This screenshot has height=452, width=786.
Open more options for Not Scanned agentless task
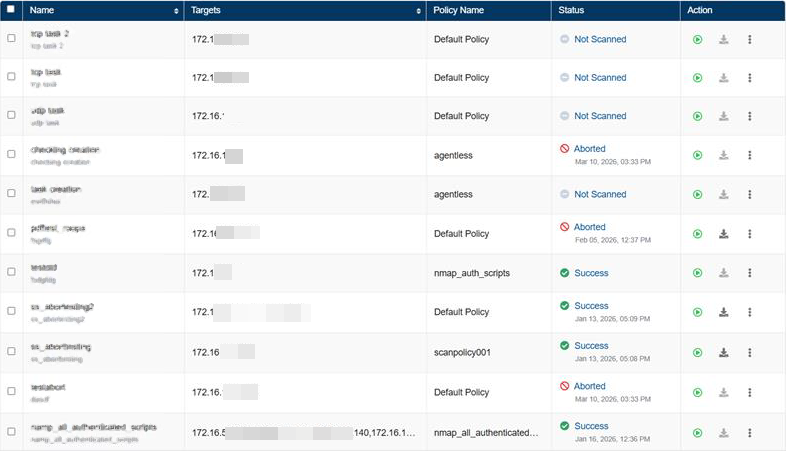(749, 194)
